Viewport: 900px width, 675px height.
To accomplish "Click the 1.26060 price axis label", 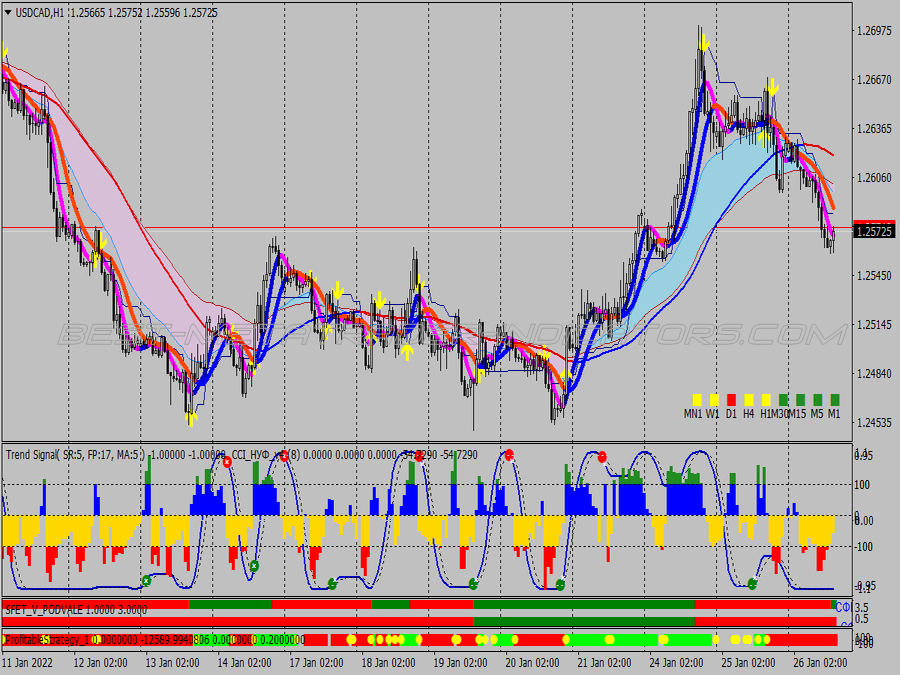I will [x=874, y=178].
